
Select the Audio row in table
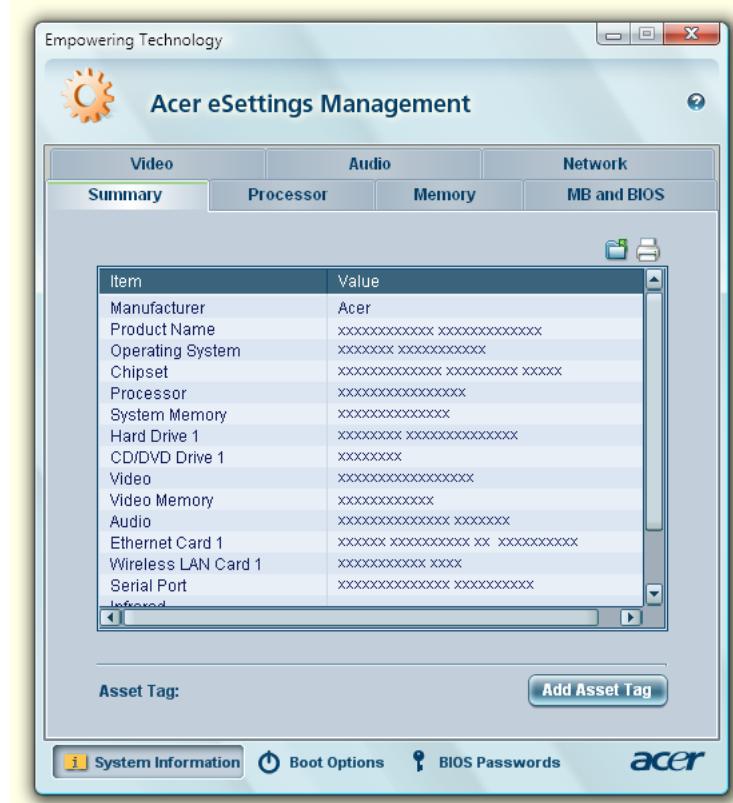point(371,521)
